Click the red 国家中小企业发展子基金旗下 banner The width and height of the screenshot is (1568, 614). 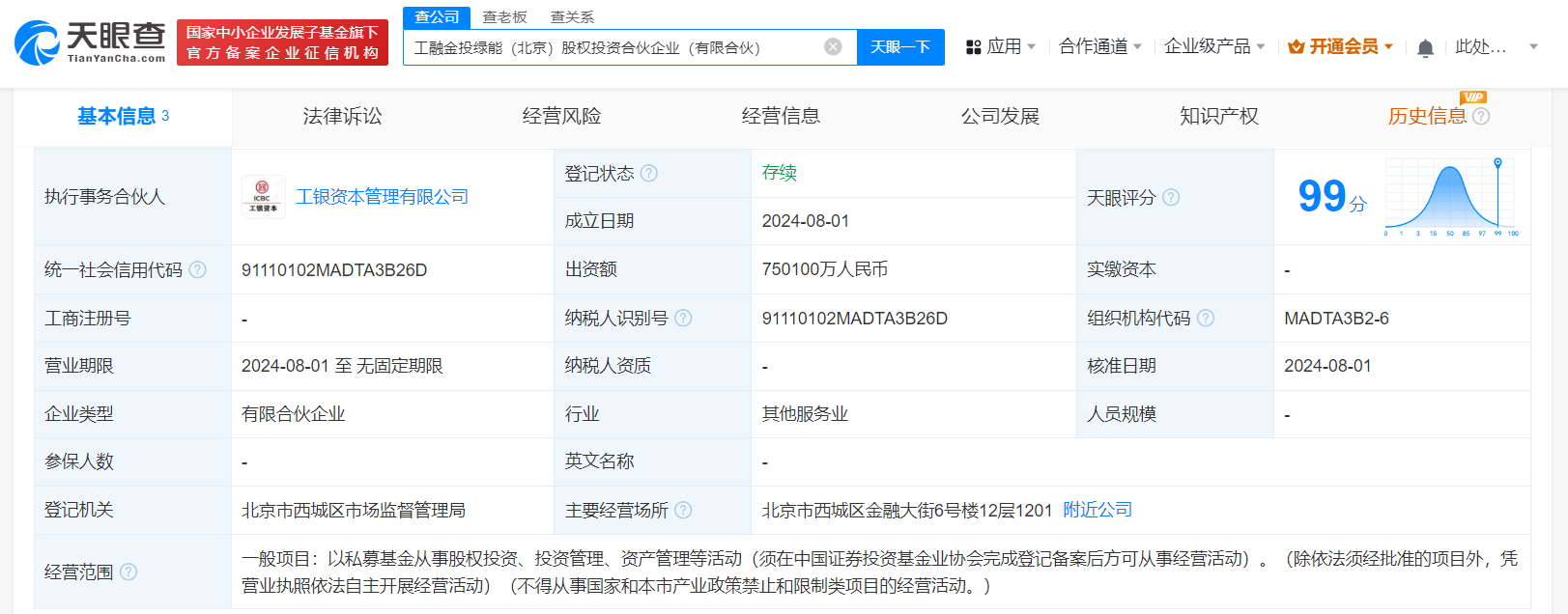tap(282, 42)
